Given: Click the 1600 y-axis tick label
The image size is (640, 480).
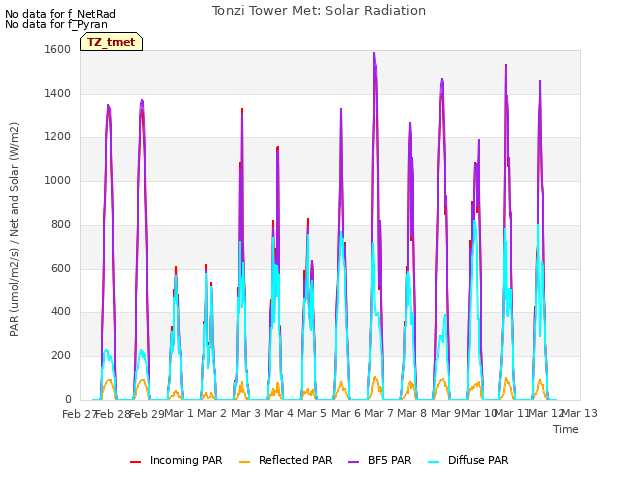Looking at the screenshot, I should click(58, 49).
